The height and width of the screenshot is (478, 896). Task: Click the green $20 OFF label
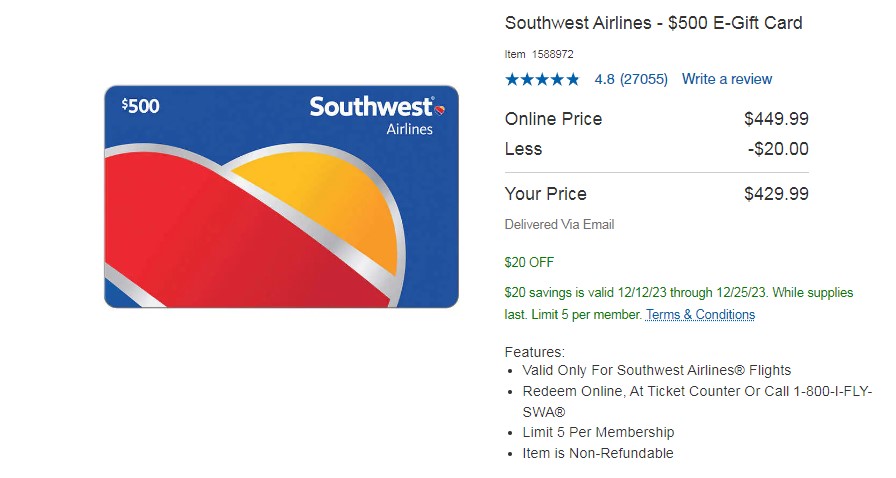coord(529,262)
